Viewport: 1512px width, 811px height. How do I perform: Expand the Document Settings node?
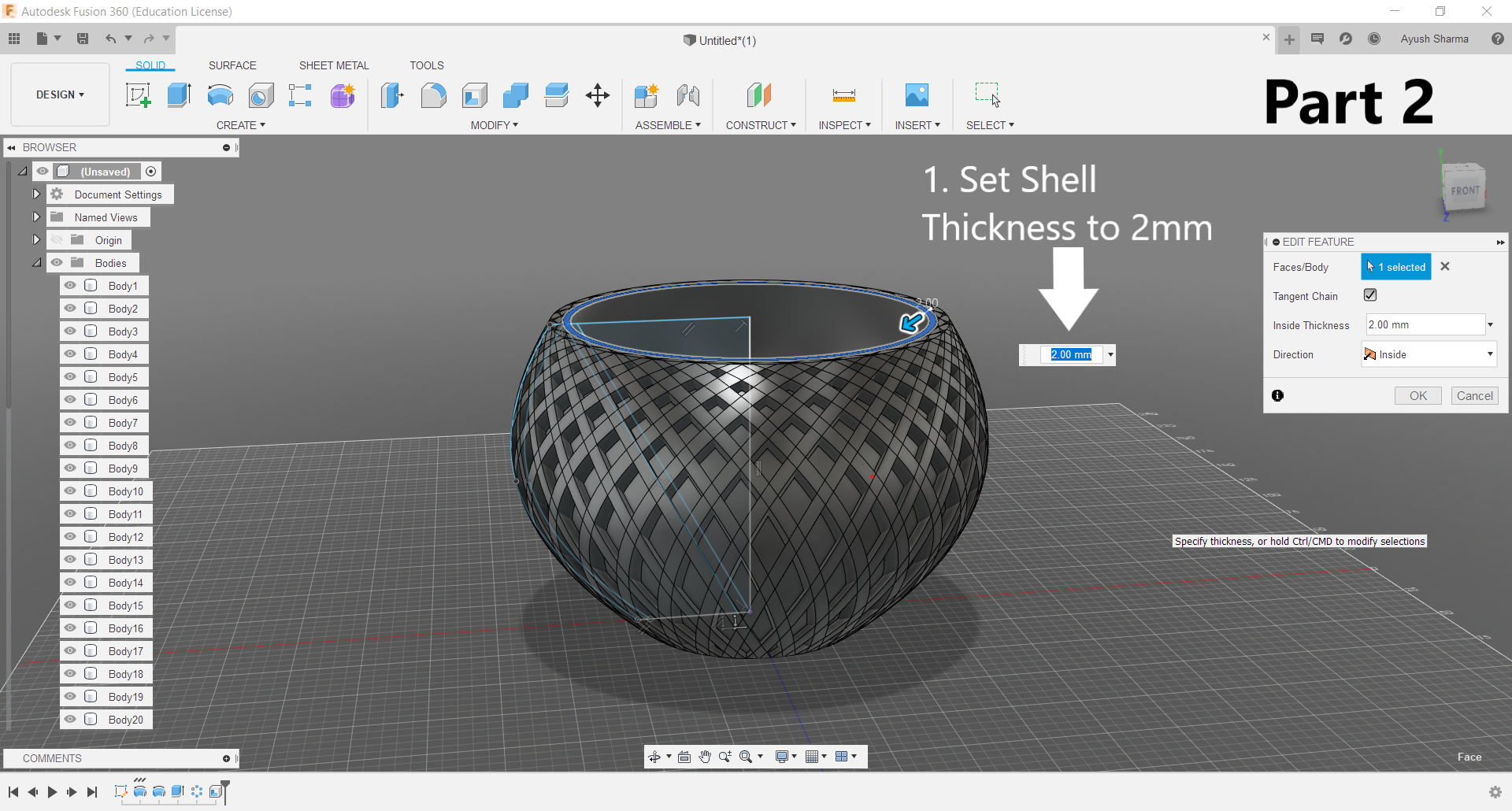(36, 194)
